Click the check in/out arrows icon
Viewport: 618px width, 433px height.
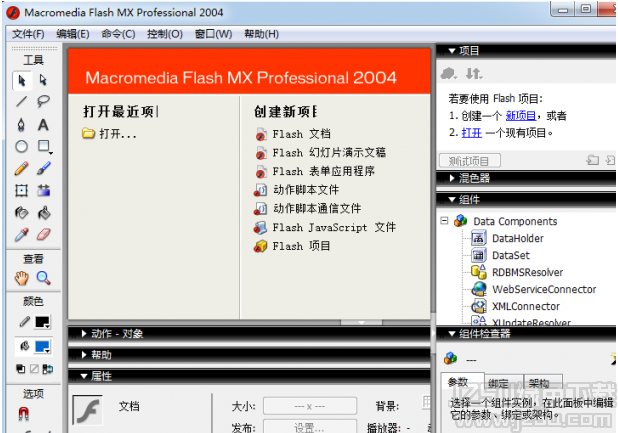pyautogui.click(x=474, y=73)
